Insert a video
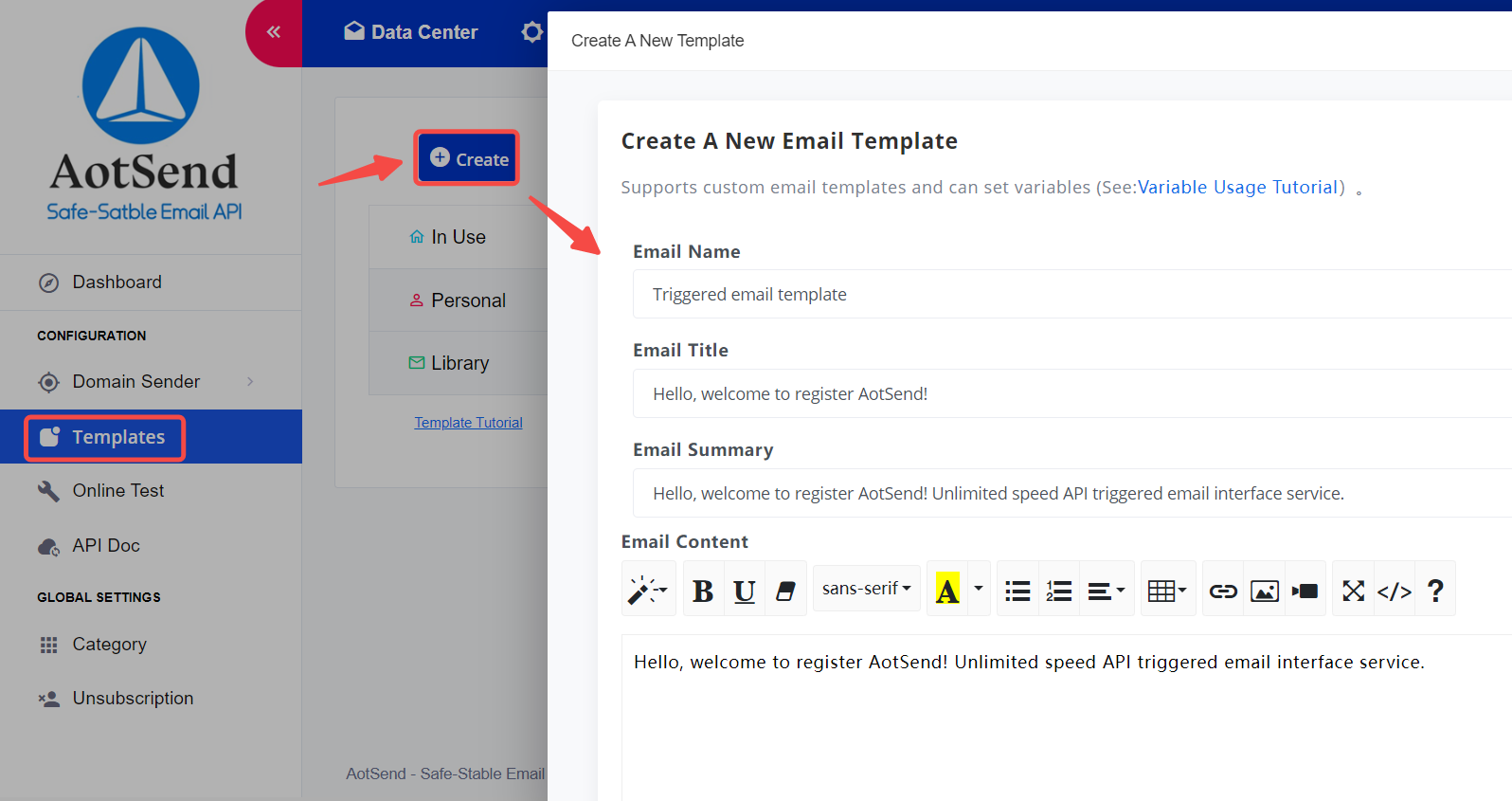 (x=1305, y=590)
